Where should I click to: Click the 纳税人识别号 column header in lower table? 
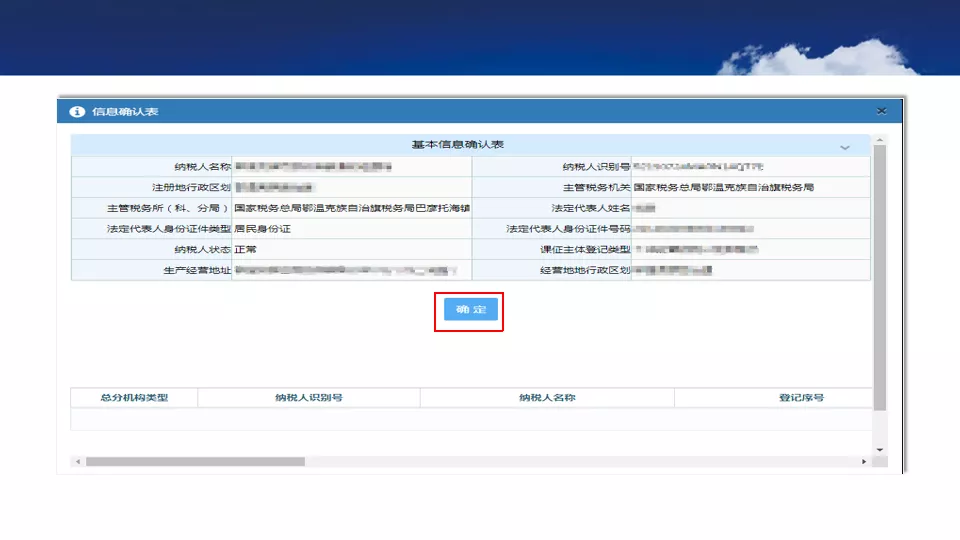(309, 397)
